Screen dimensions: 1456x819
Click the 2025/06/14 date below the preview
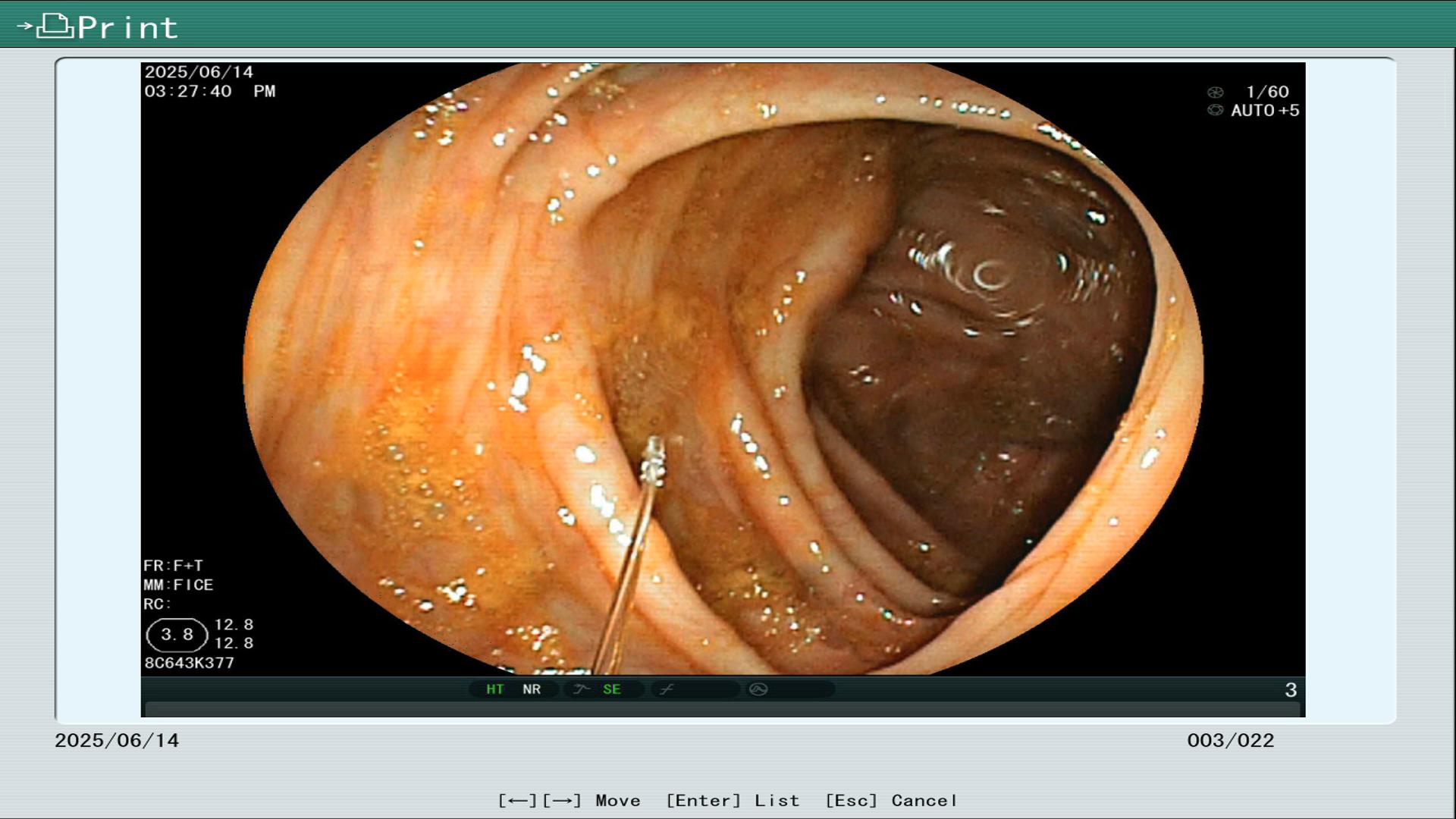point(117,741)
